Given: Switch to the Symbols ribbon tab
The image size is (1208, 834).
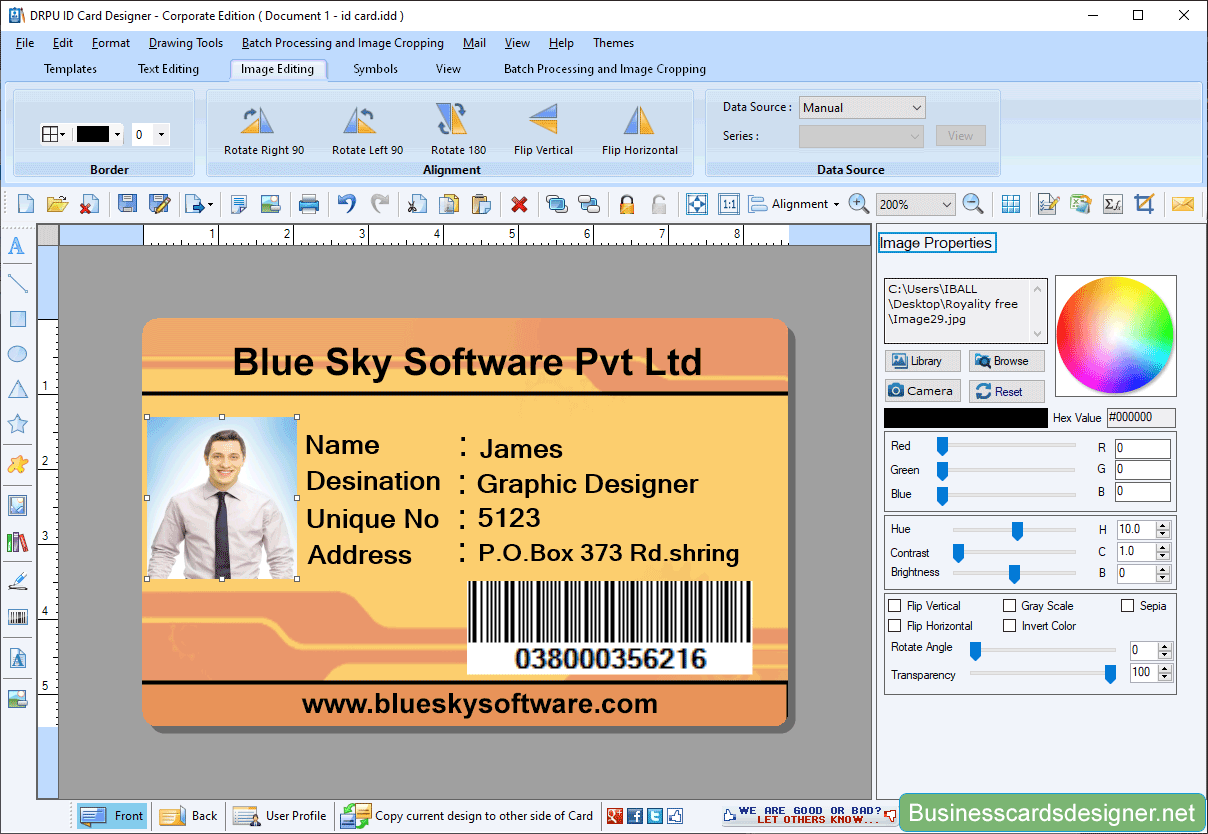Looking at the screenshot, I should click(x=375, y=69).
